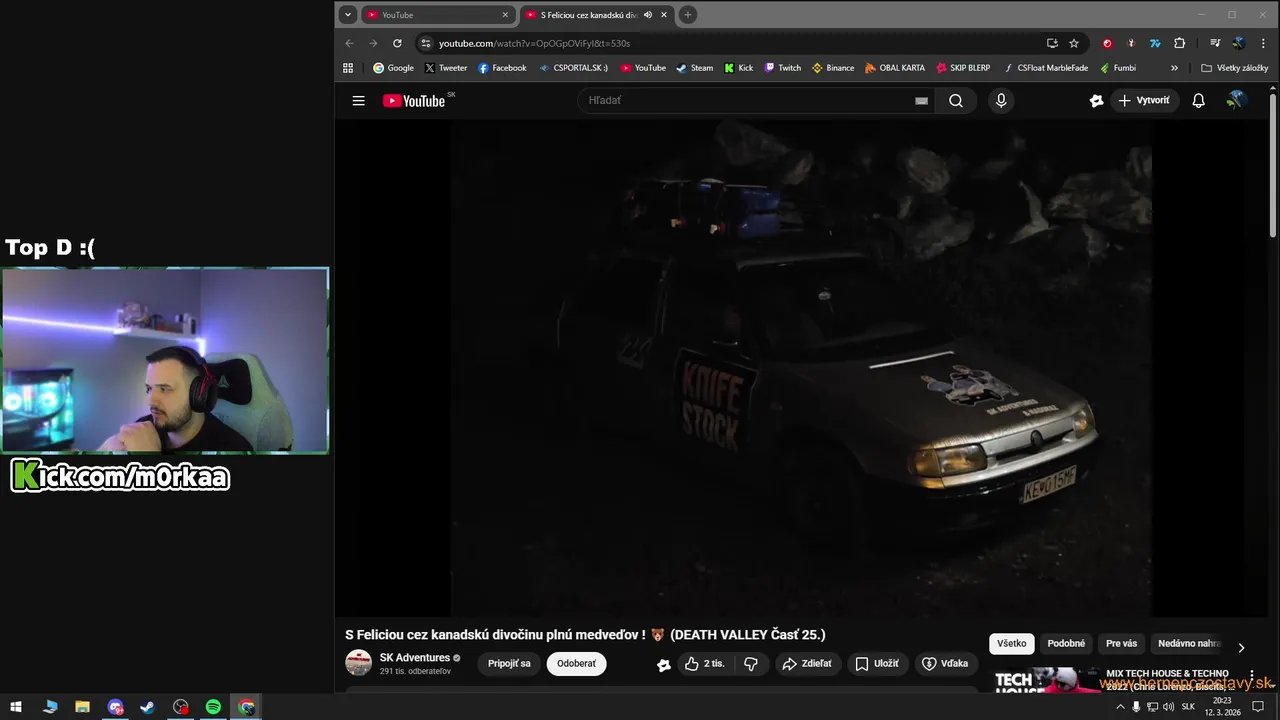Image resolution: width=1280 pixels, height=720 pixels.
Task: Open Chrome extensions puzzle icon
Action: [x=1179, y=43]
